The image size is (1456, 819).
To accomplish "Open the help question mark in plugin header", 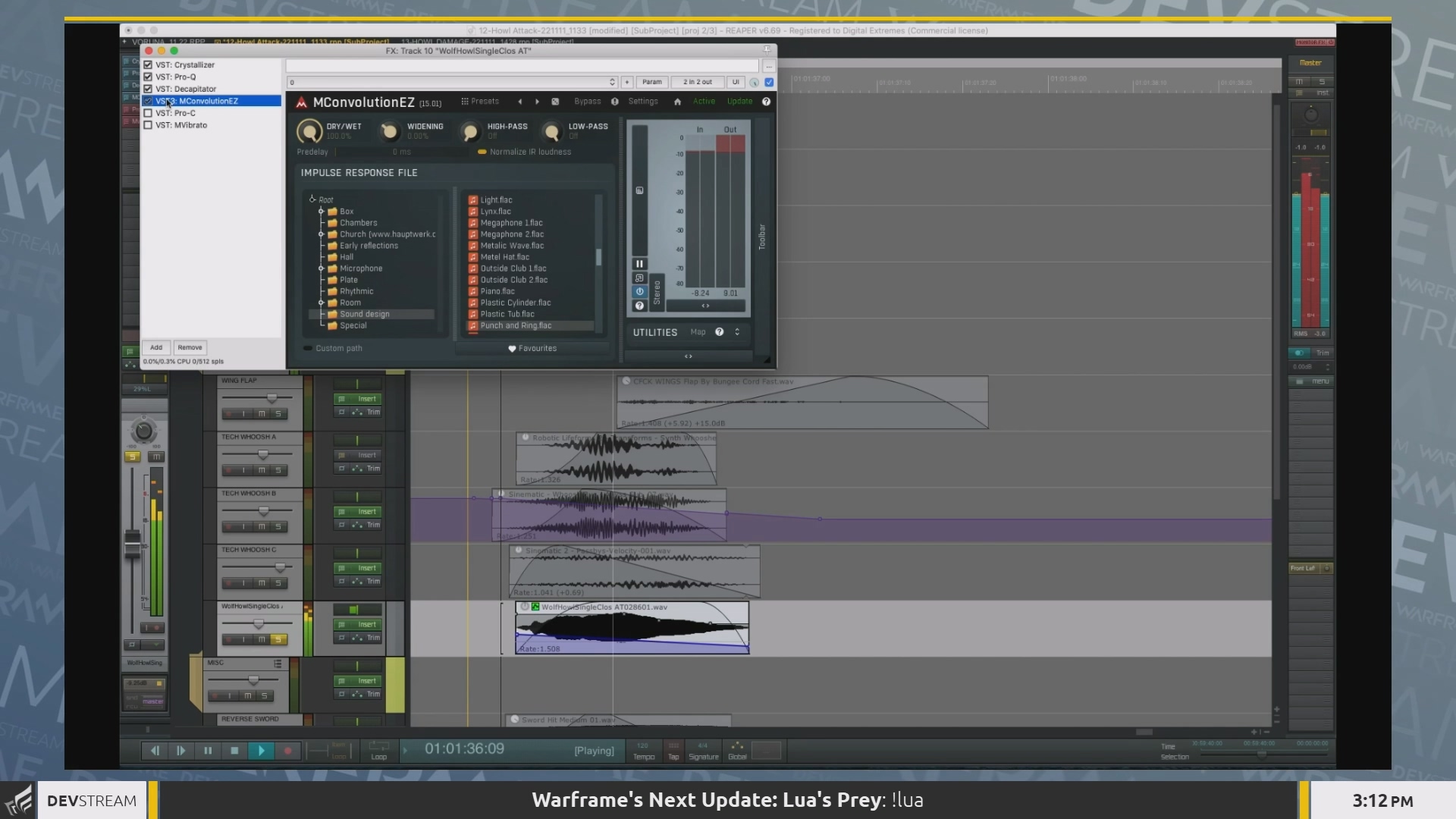I will (766, 102).
